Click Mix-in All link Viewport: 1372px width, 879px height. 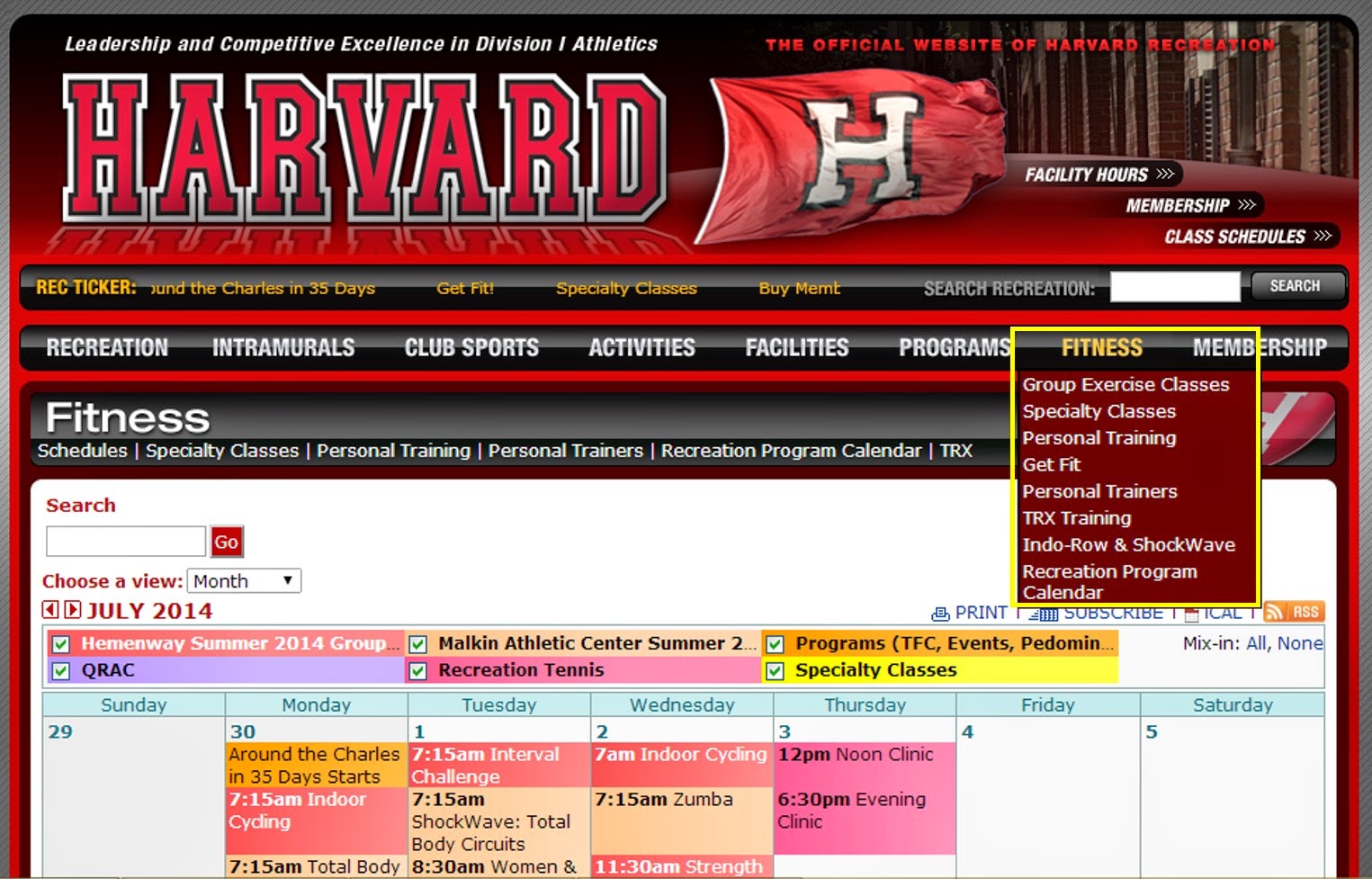(x=1257, y=643)
